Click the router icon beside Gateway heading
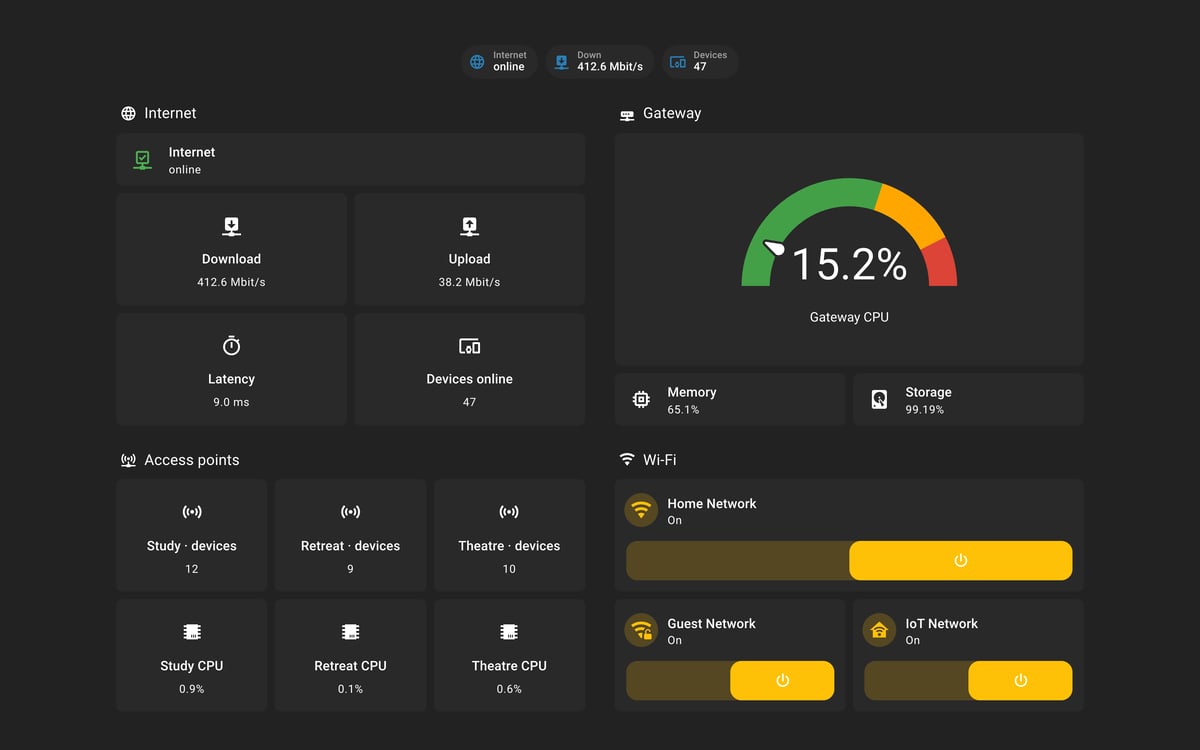This screenshot has width=1200, height=750. tap(627, 115)
